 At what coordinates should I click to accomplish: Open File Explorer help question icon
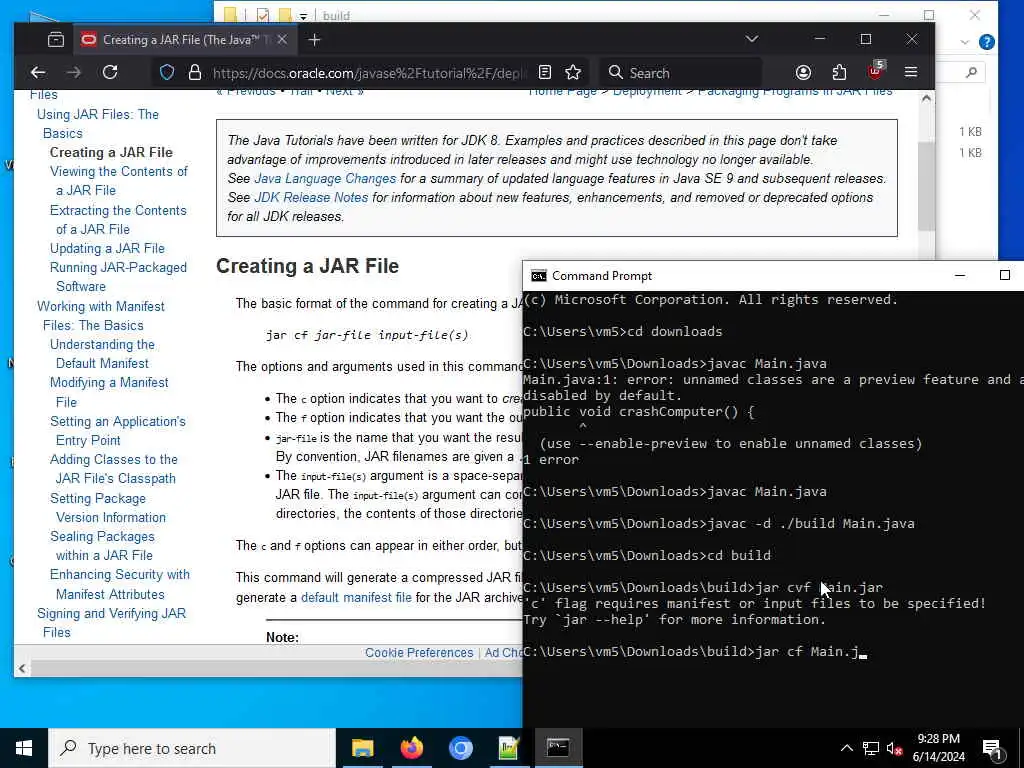tap(986, 42)
